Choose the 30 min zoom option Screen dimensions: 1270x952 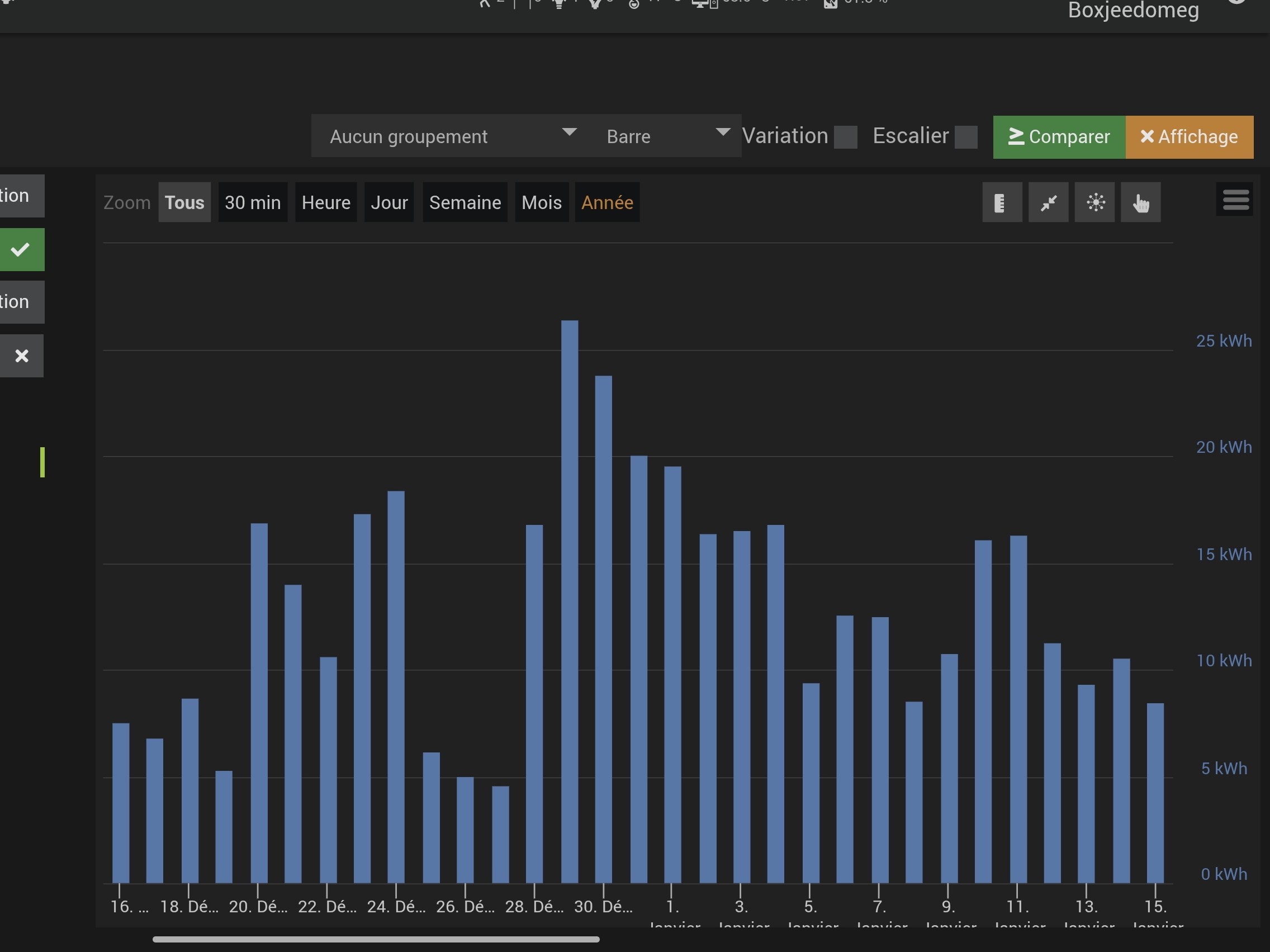click(x=253, y=202)
